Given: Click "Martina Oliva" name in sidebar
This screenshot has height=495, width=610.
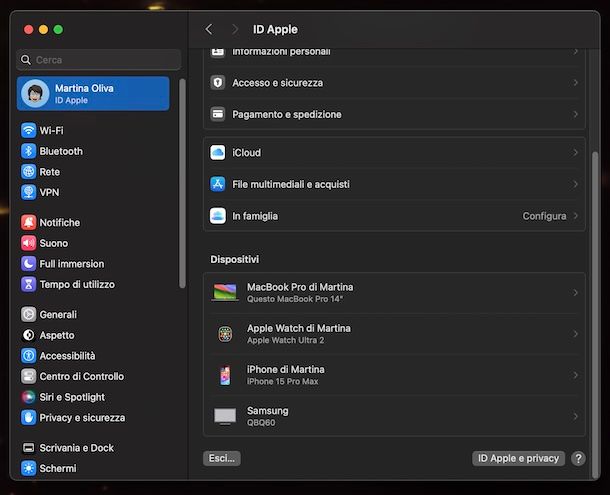Looking at the screenshot, I should (x=84, y=88).
